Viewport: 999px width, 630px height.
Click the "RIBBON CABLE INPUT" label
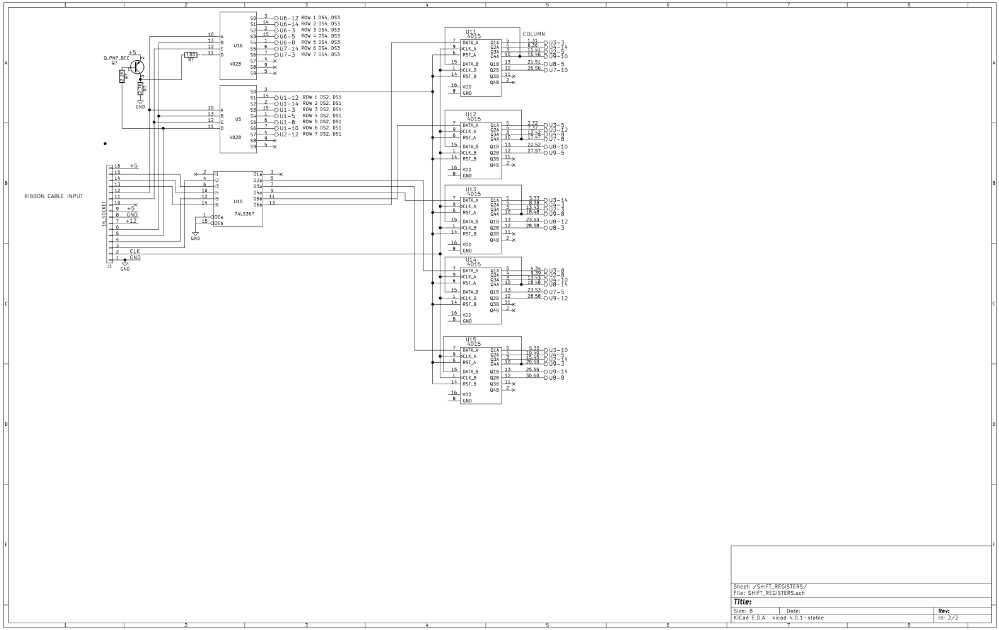(x=54, y=196)
